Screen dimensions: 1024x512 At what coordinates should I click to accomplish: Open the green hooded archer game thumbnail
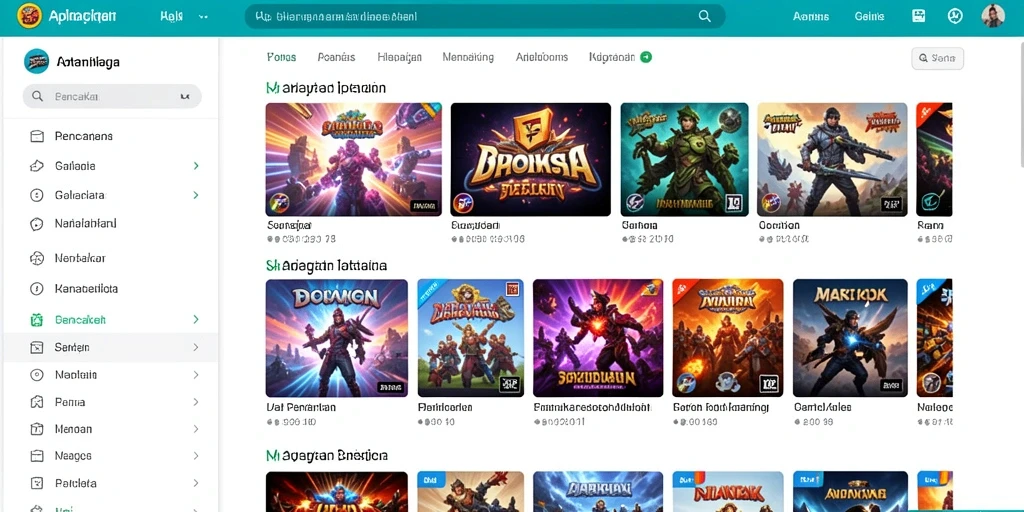pos(684,159)
